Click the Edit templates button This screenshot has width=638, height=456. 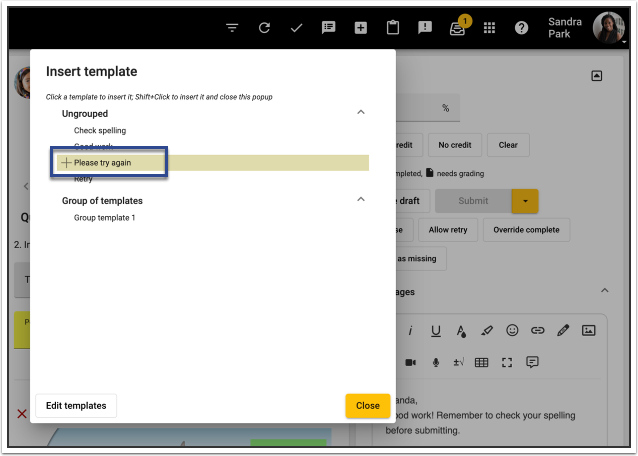click(x=76, y=406)
